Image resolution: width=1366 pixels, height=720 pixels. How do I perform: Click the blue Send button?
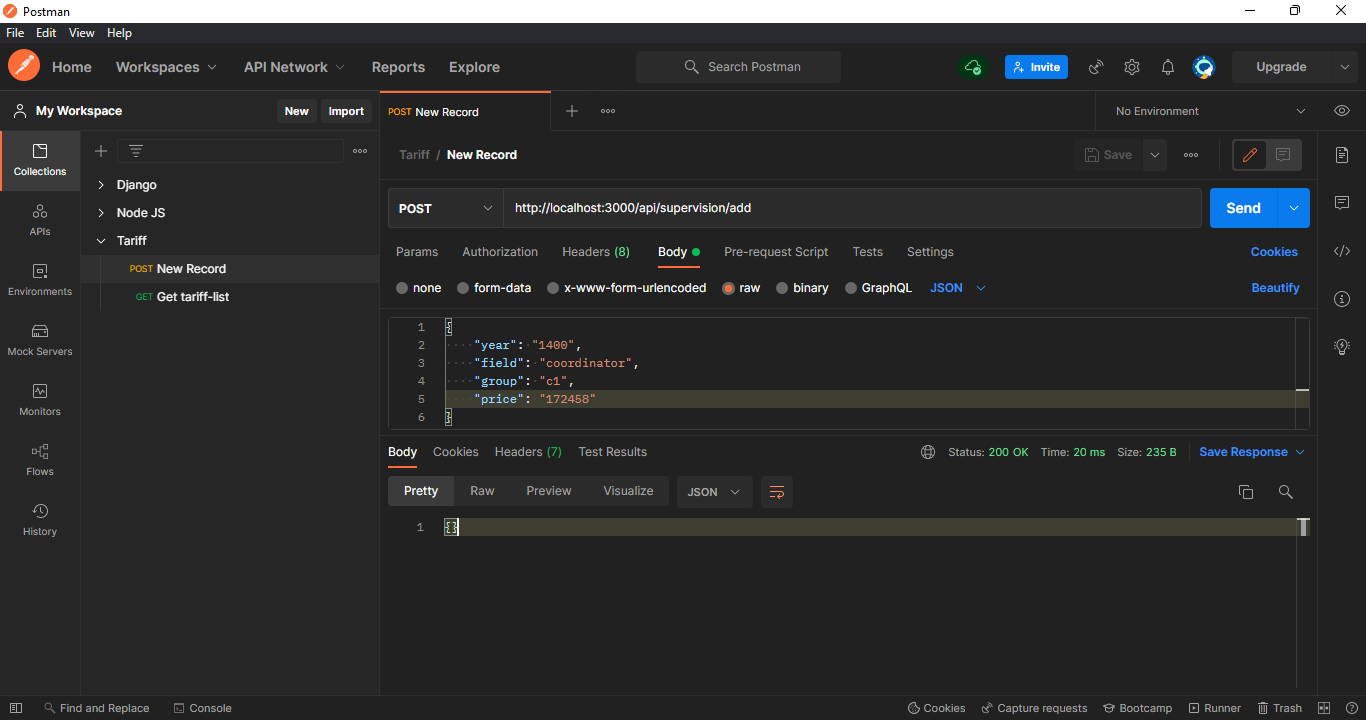pos(1243,208)
